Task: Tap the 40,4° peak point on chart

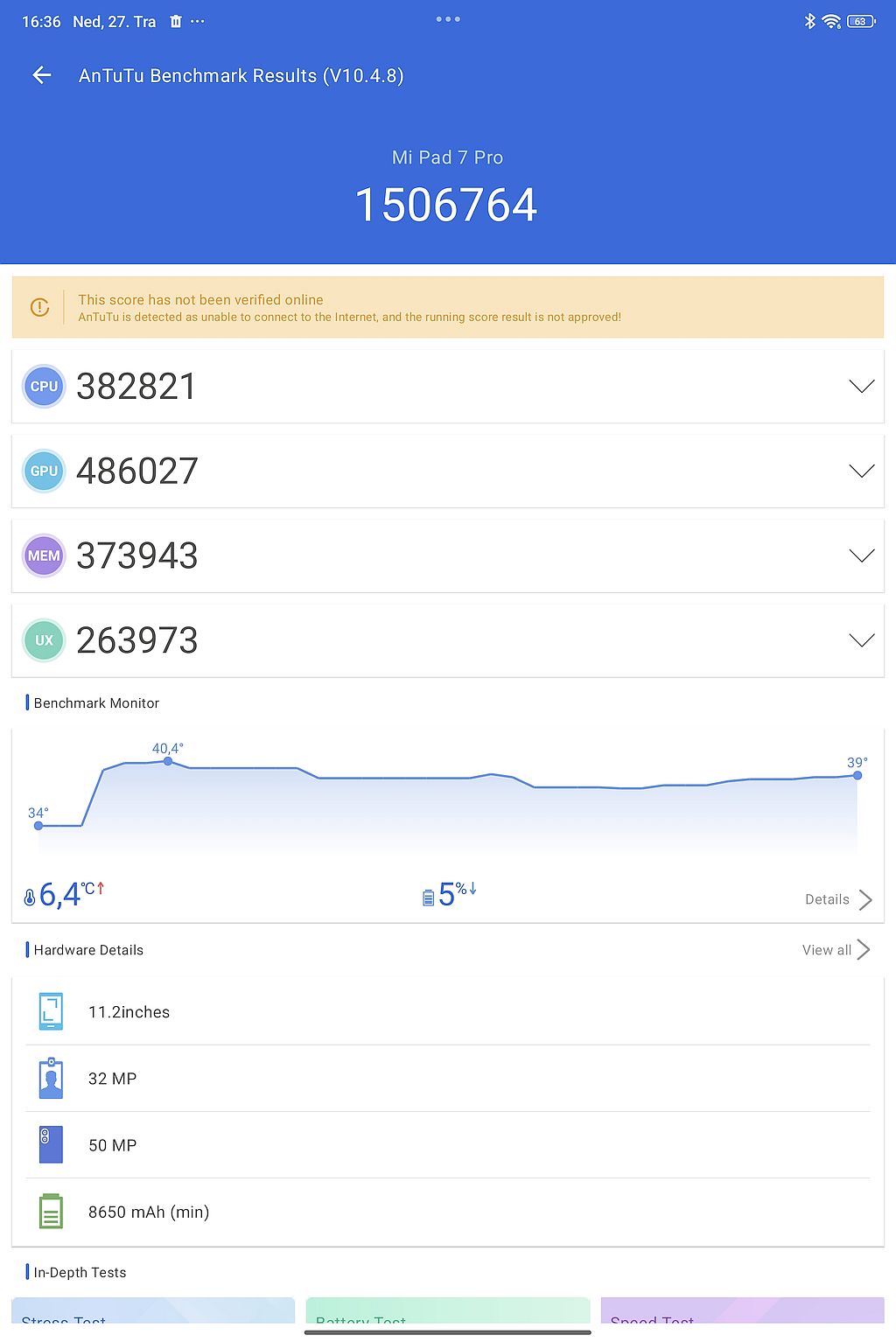Action: pyautogui.click(x=168, y=761)
